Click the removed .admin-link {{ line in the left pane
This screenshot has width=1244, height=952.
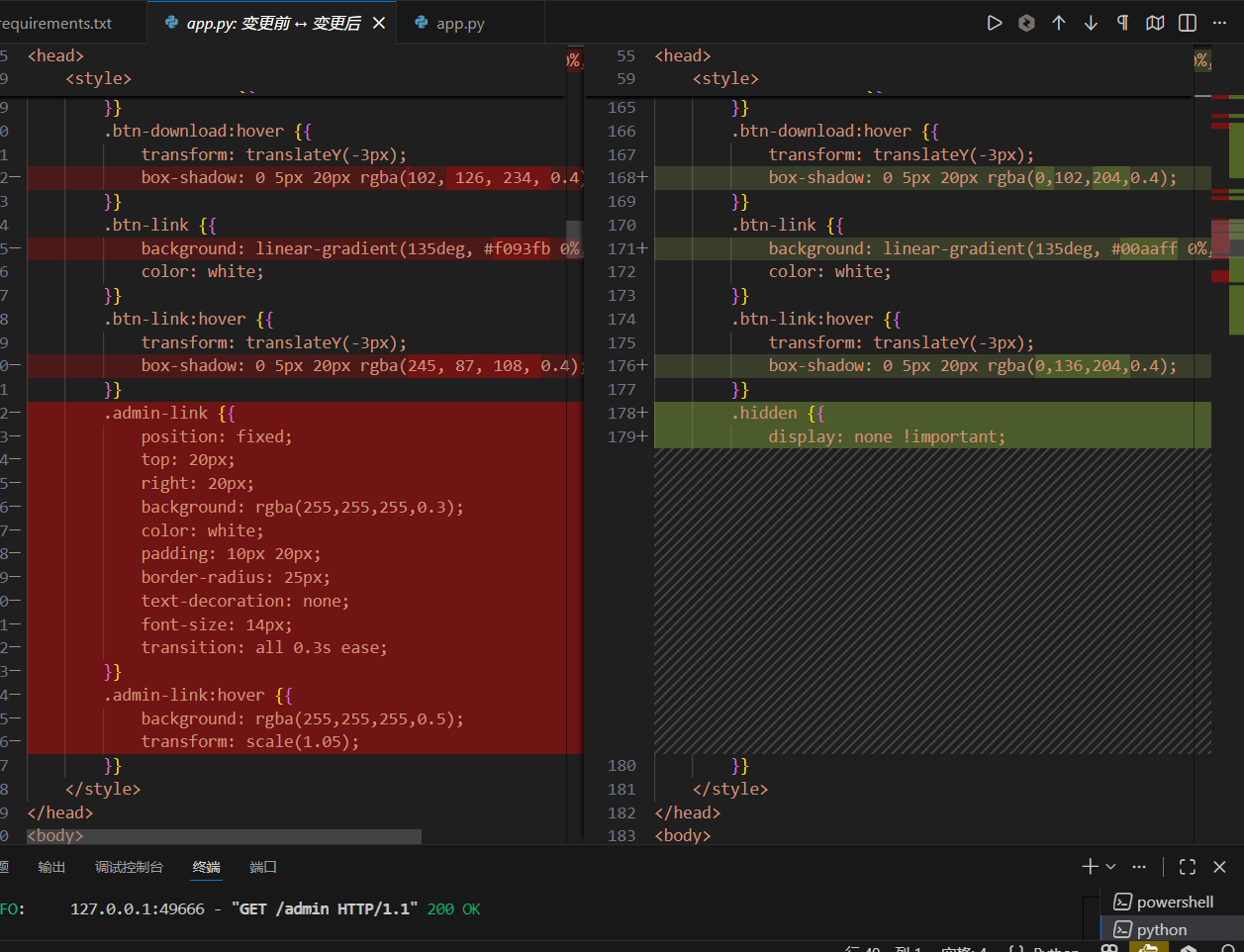(x=169, y=413)
